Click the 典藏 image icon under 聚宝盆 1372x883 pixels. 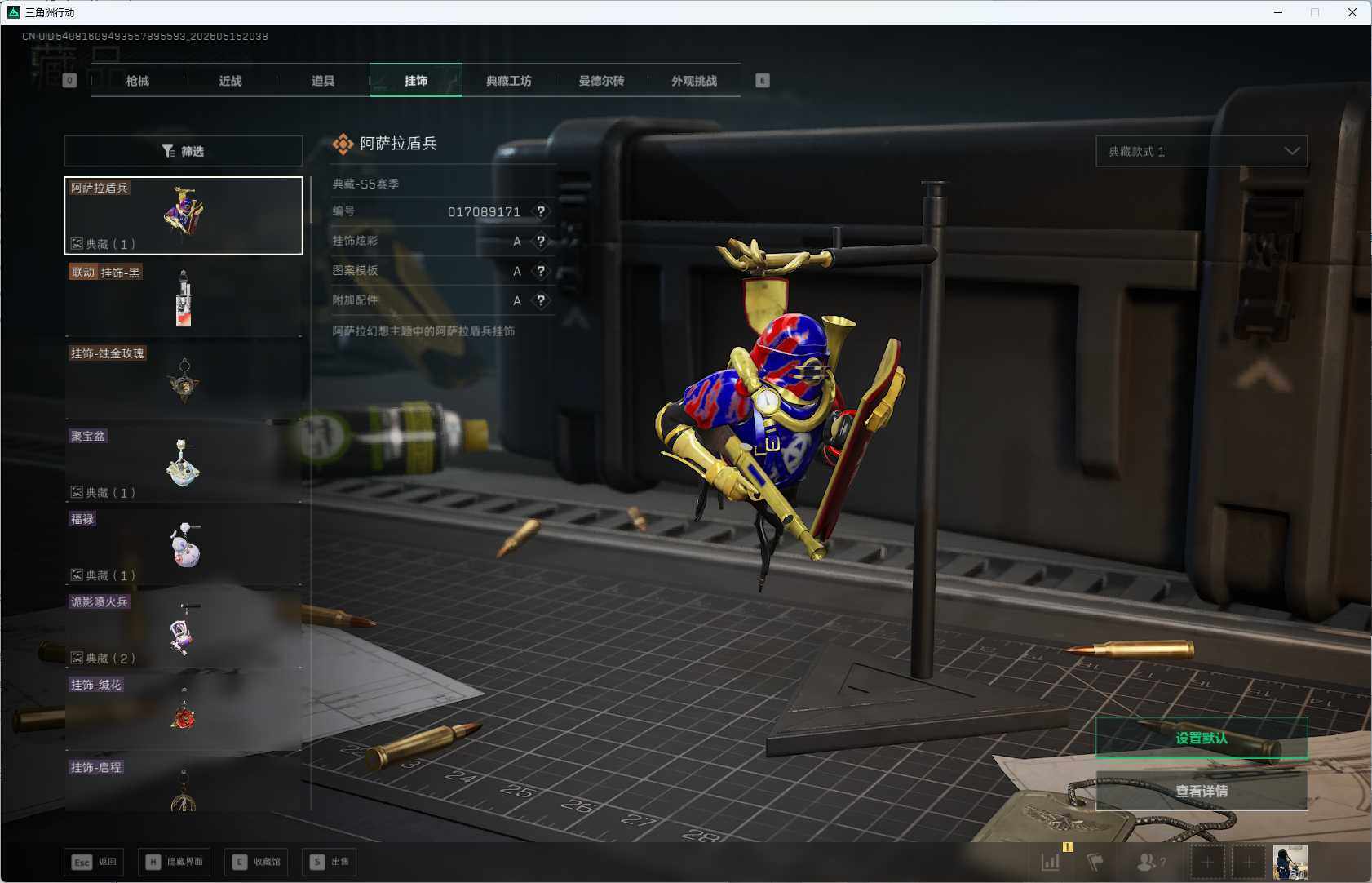pyautogui.click(x=77, y=492)
